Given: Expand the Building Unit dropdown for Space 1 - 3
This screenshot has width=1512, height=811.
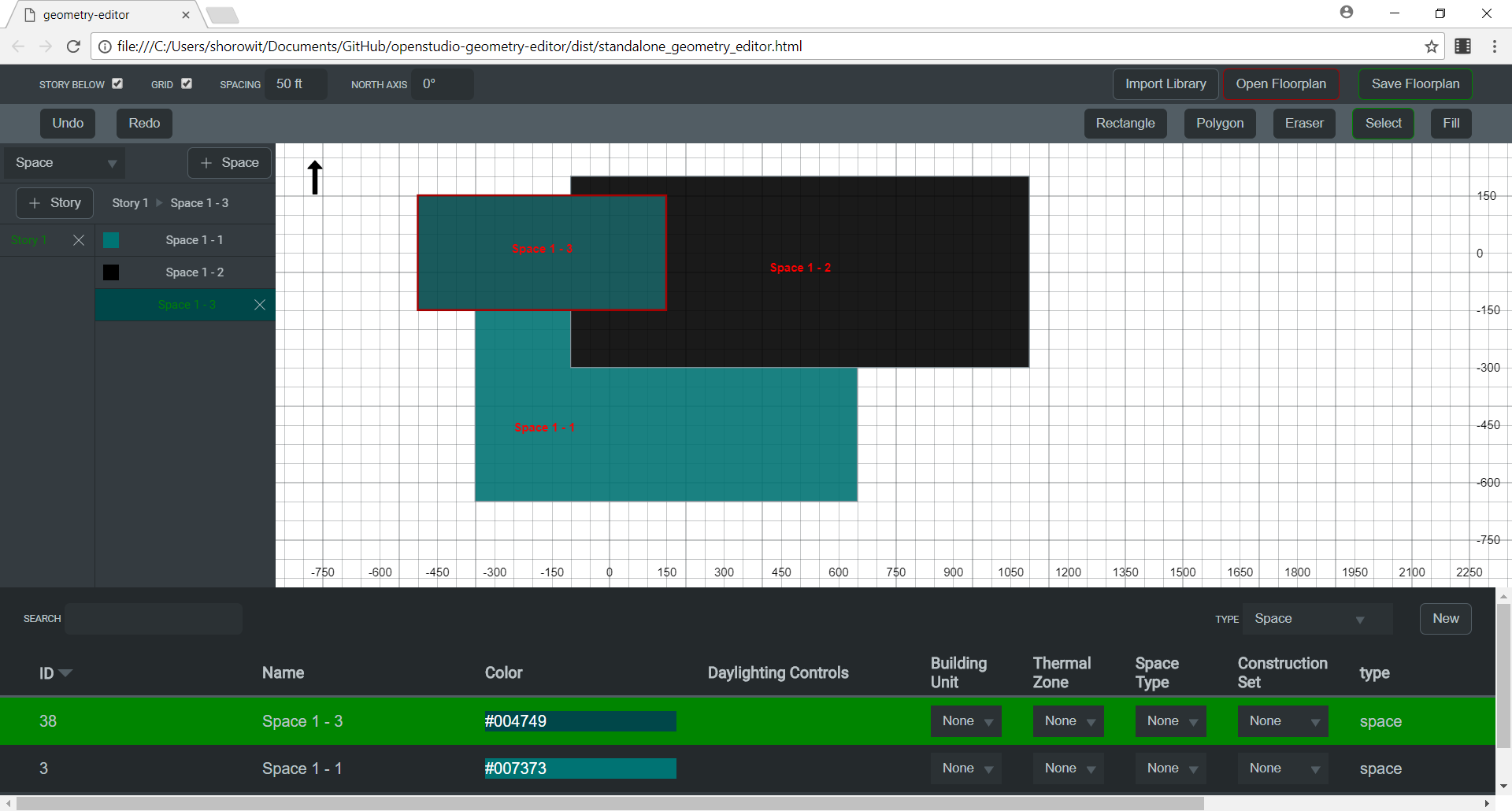Looking at the screenshot, I should click(965, 720).
